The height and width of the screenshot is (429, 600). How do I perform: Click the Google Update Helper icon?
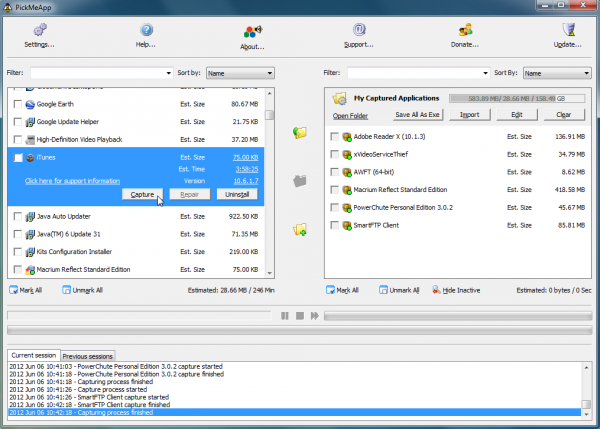pyautogui.click(x=30, y=122)
